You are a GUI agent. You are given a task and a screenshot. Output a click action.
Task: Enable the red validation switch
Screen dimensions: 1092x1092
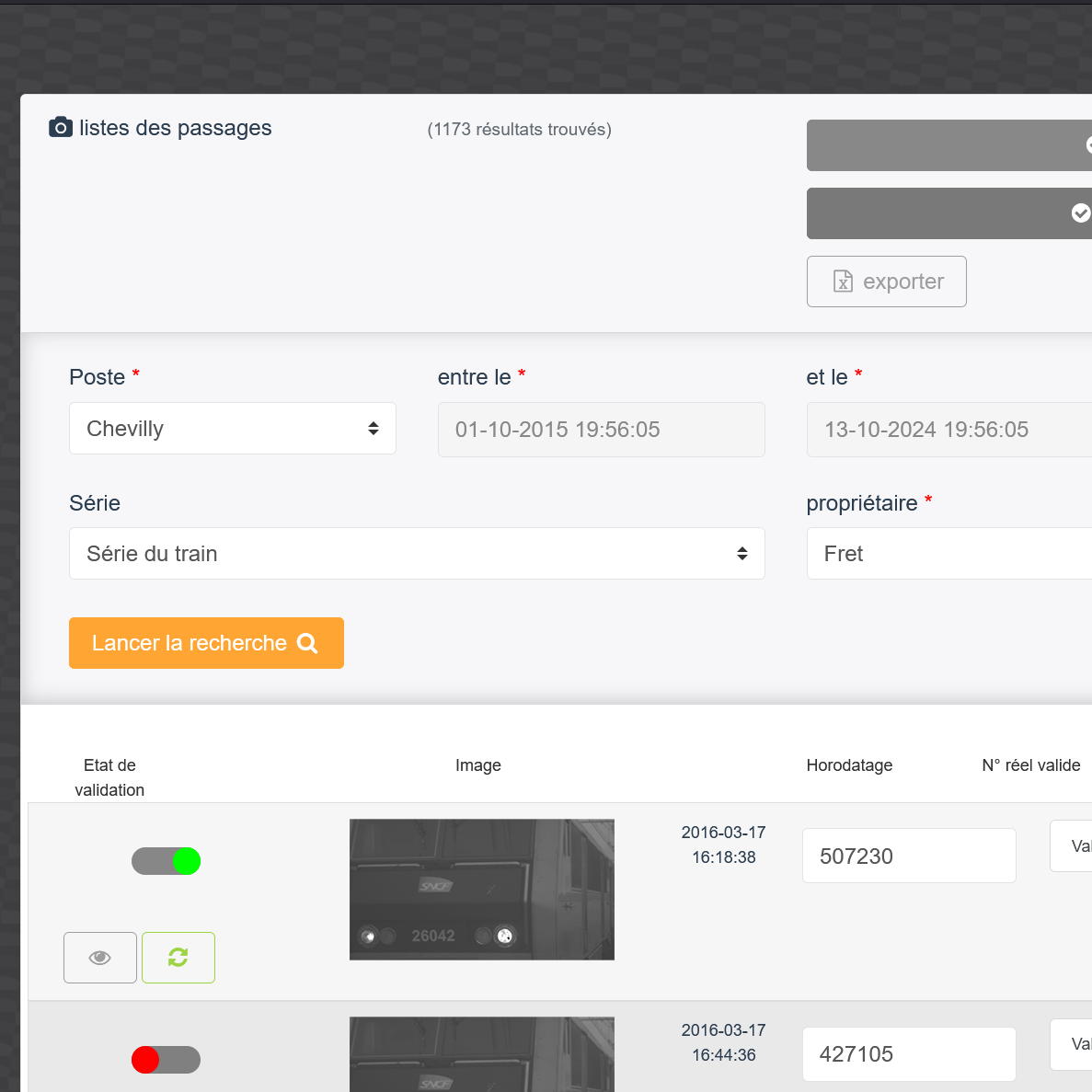167,1060
